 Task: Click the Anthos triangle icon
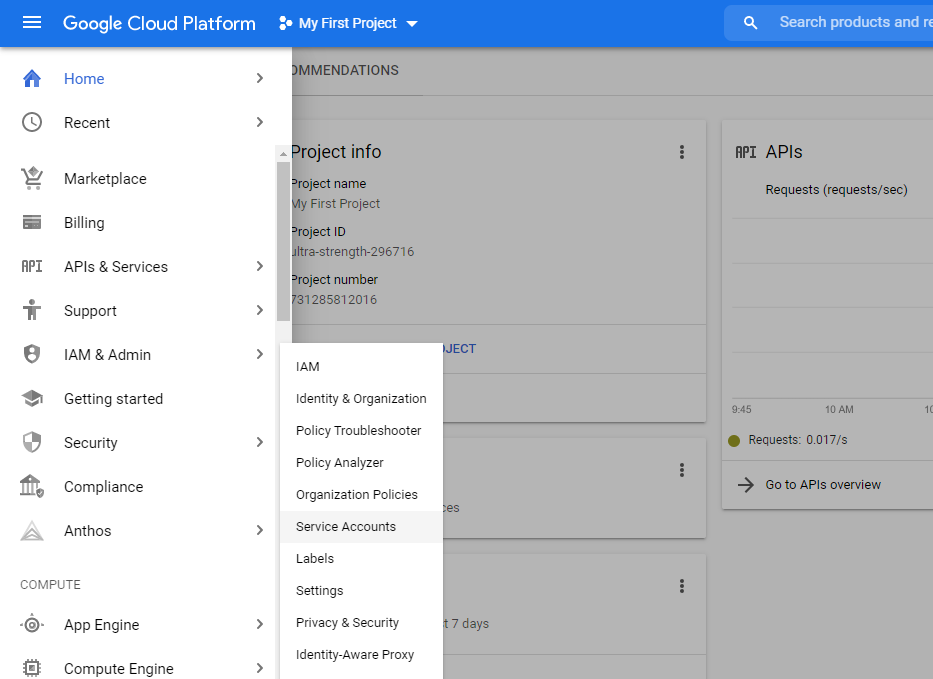[32, 530]
